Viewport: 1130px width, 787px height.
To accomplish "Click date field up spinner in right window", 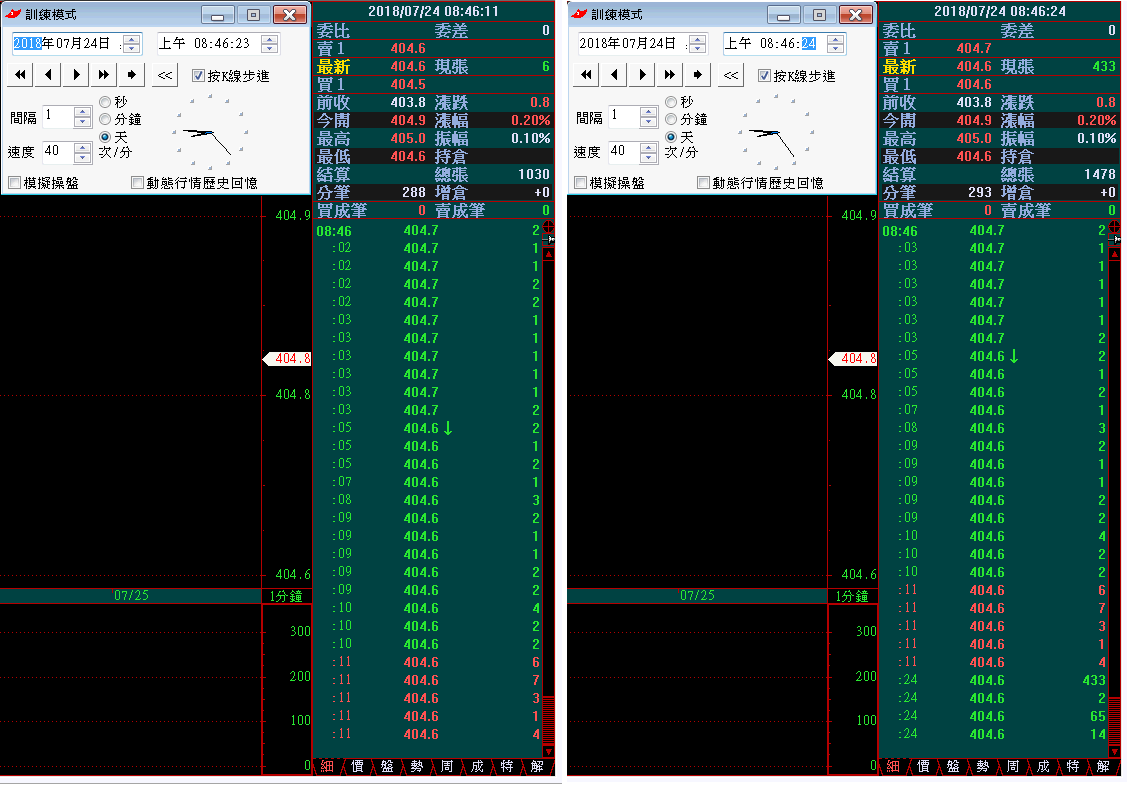I will 697,38.
